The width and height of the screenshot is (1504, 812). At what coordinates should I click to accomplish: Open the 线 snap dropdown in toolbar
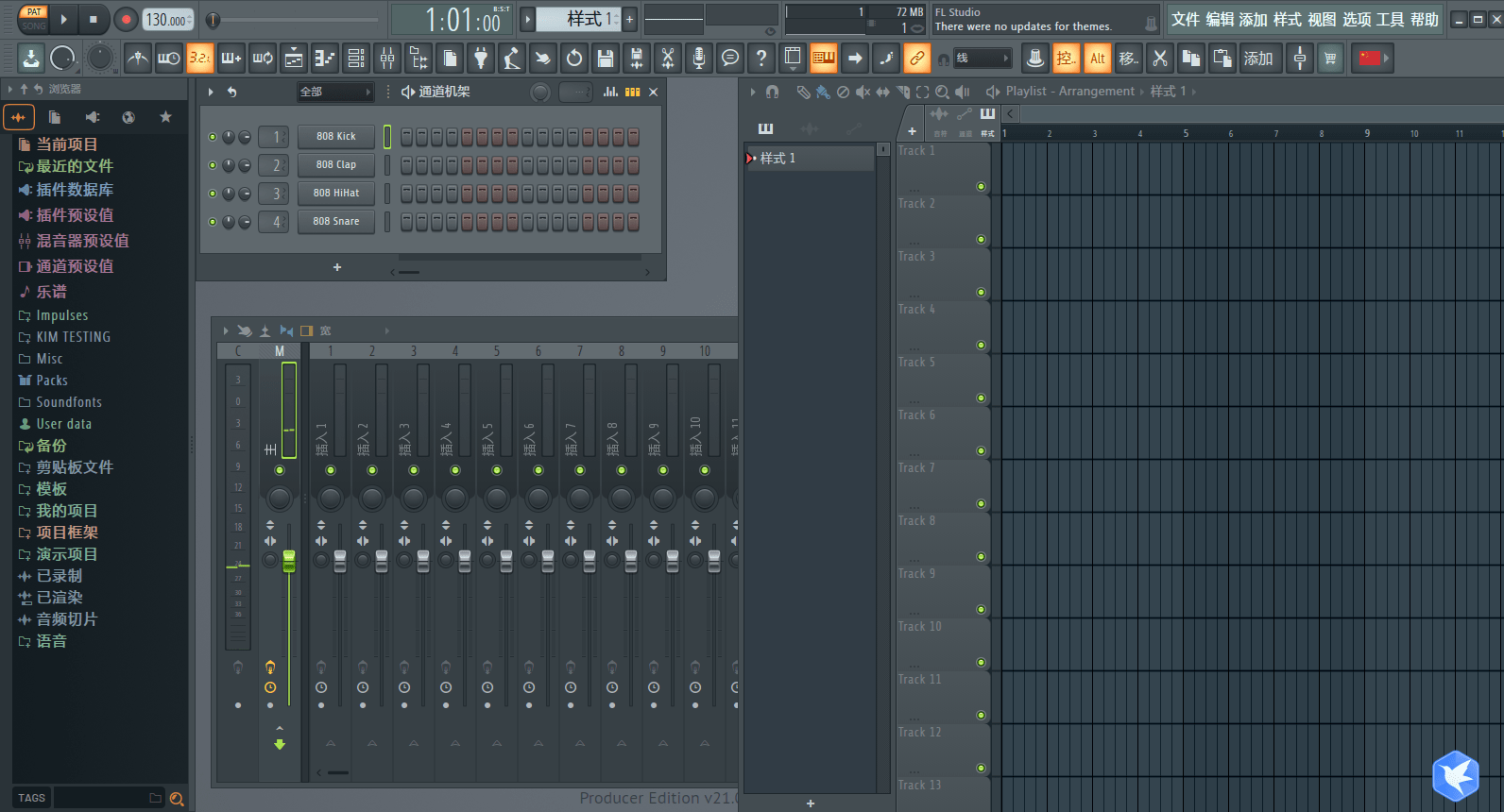click(x=983, y=59)
